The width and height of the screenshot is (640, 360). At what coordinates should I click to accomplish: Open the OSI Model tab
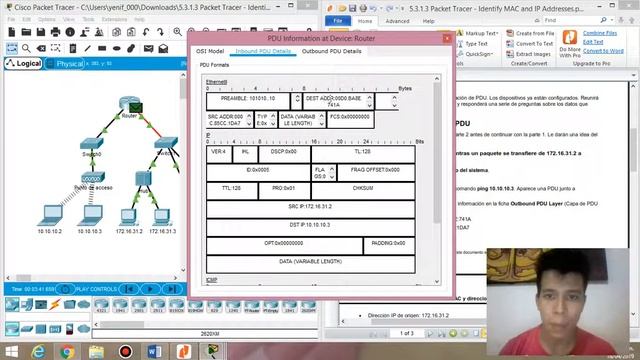[210, 51]
